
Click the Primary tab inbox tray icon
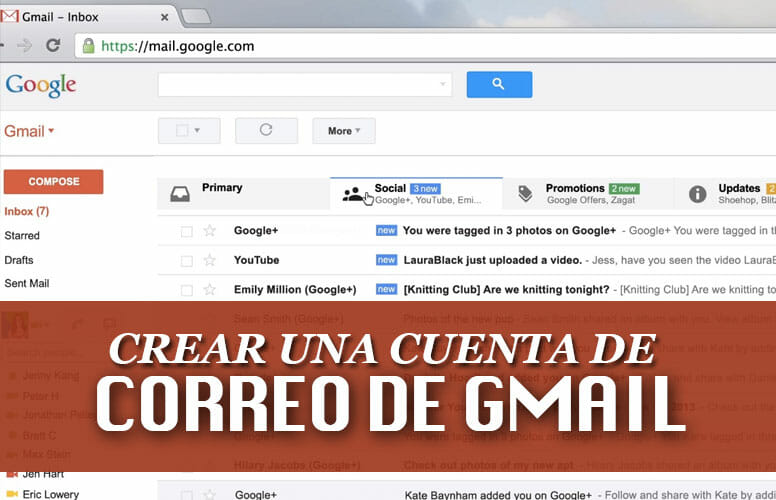pos(180,194)
